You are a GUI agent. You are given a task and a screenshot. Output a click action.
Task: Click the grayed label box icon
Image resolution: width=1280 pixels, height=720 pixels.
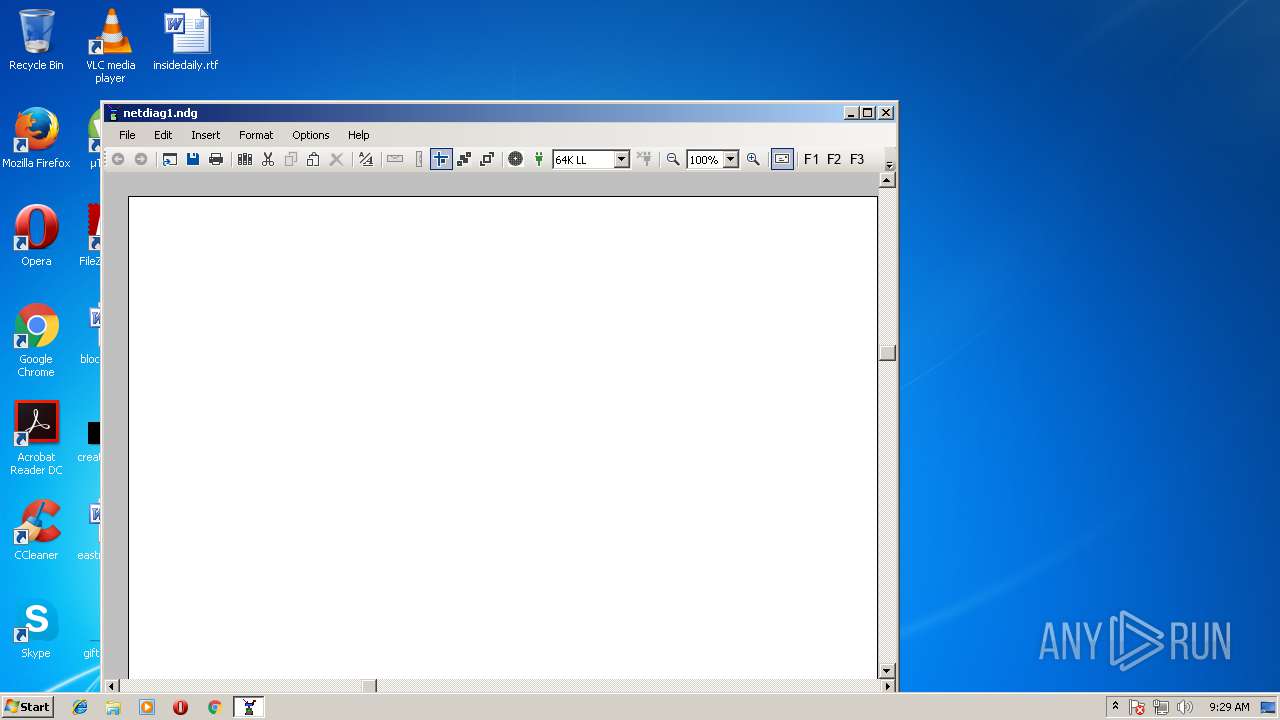[x=395, y=159]
